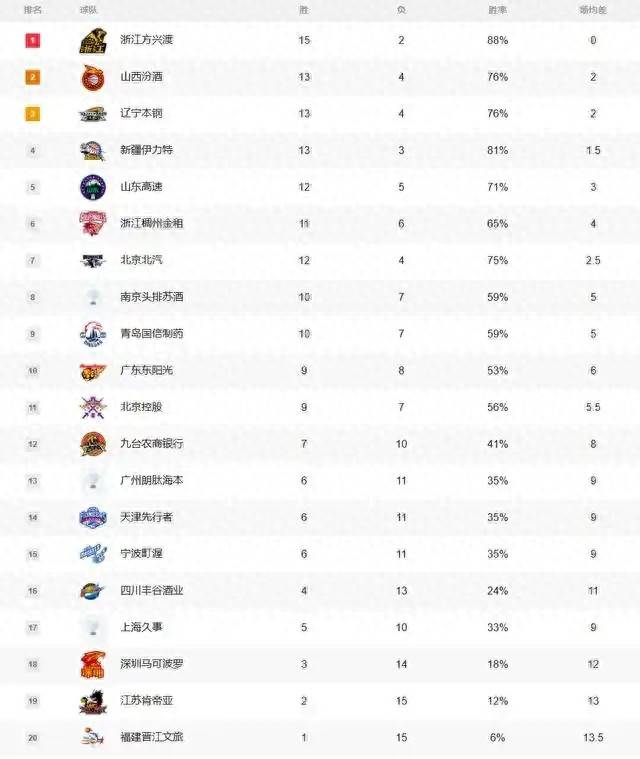Click the red rank 1 badge
Image resolution: width=640 pixels, height=759 pixels.
click(33, 41)
